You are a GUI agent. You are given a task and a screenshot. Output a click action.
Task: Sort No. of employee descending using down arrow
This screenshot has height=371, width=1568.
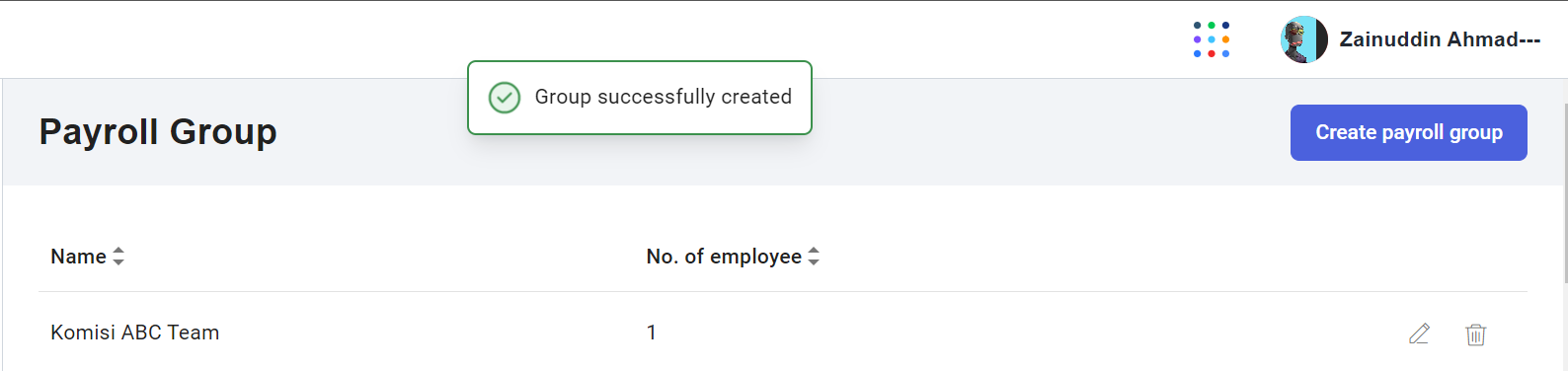pyautogui.click(x=814, y=262)
